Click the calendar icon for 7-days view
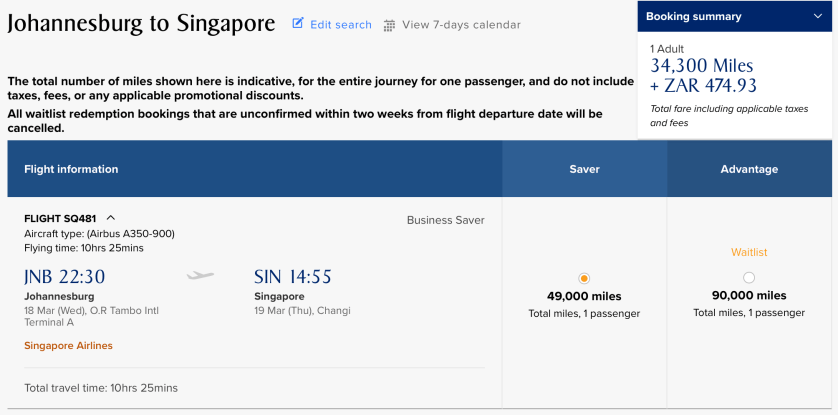Image resolution: width=838 pixels, height=415 pixels. tap(389, 25)
